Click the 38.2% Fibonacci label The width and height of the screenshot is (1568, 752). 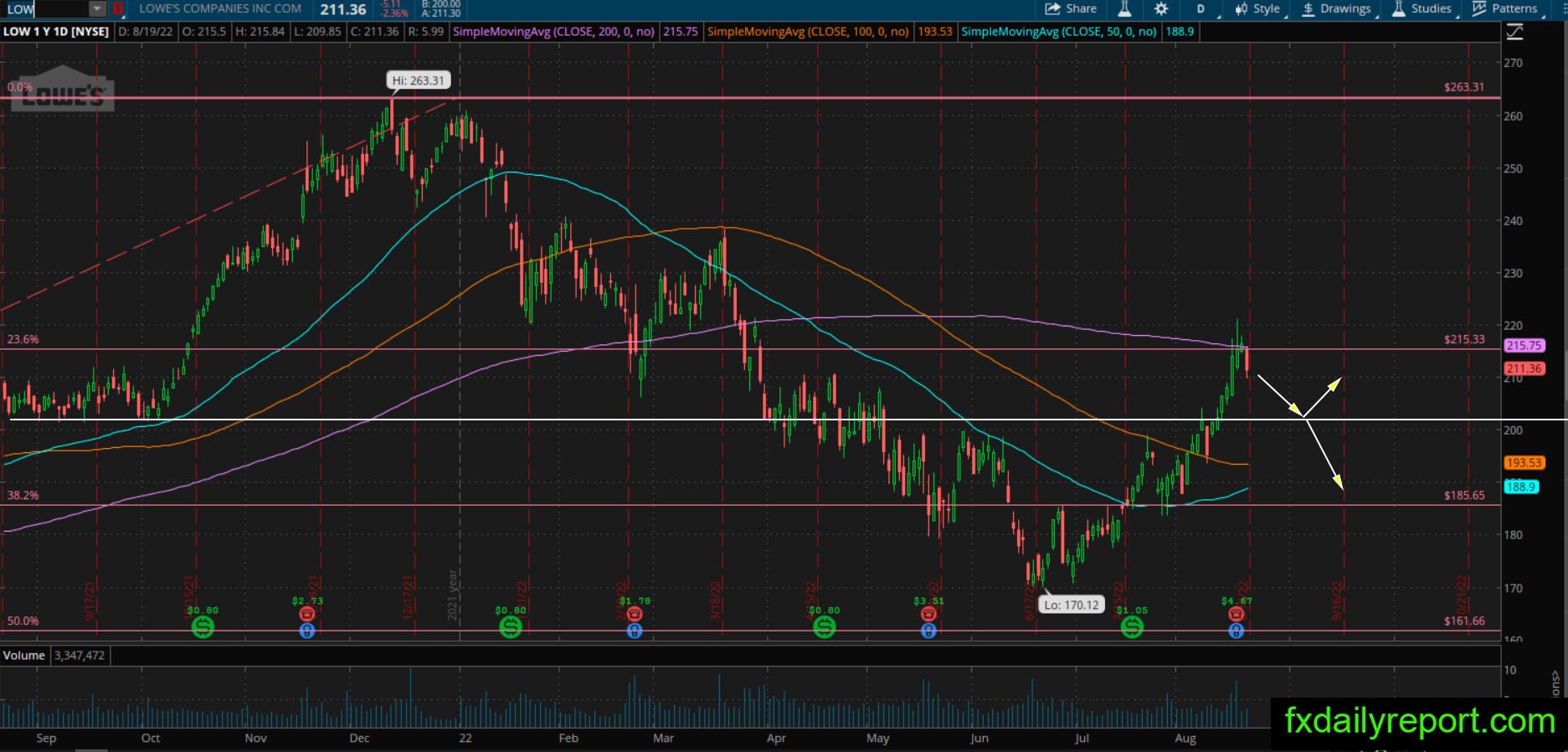[23, 495]
